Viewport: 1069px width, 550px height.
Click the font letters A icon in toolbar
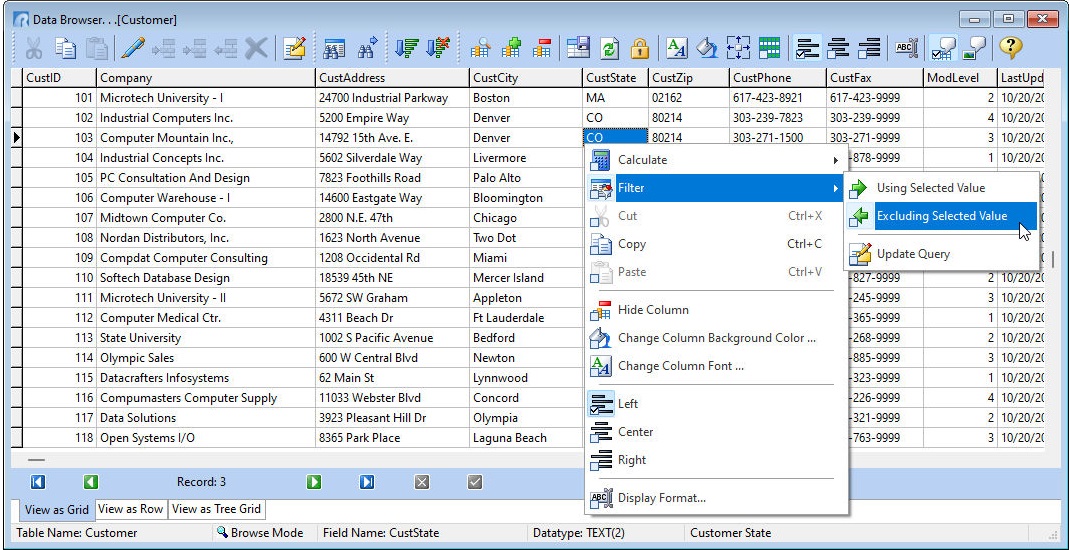pyautogui.click(x=676, y=48)
